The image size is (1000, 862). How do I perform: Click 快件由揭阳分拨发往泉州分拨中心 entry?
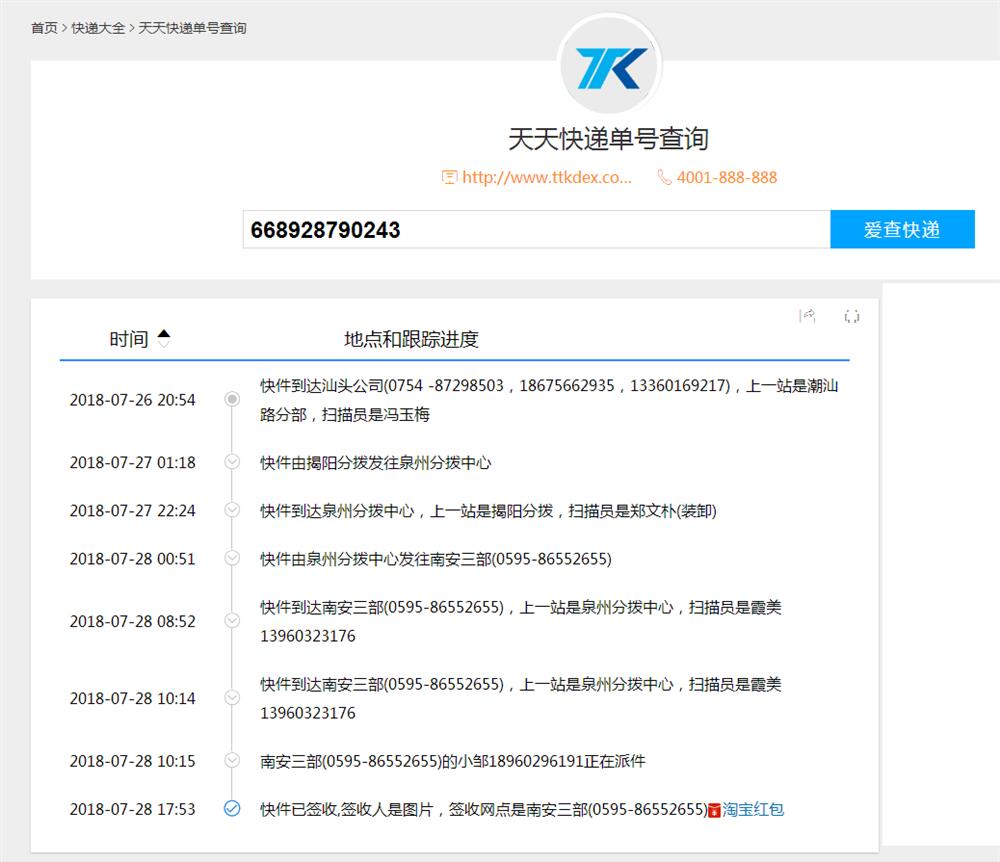click(x=376, y=462)
